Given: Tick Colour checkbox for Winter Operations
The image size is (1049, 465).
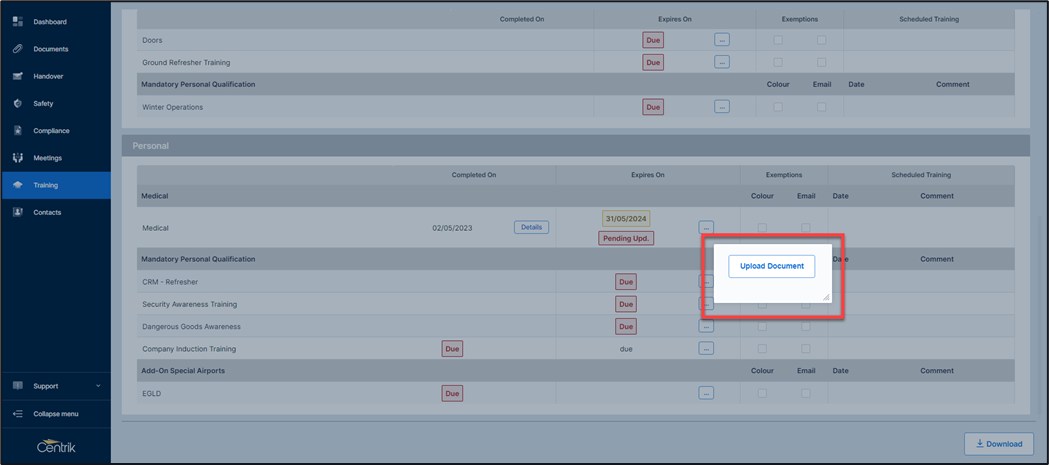Looking at the screenshot, I should [777, 106].
